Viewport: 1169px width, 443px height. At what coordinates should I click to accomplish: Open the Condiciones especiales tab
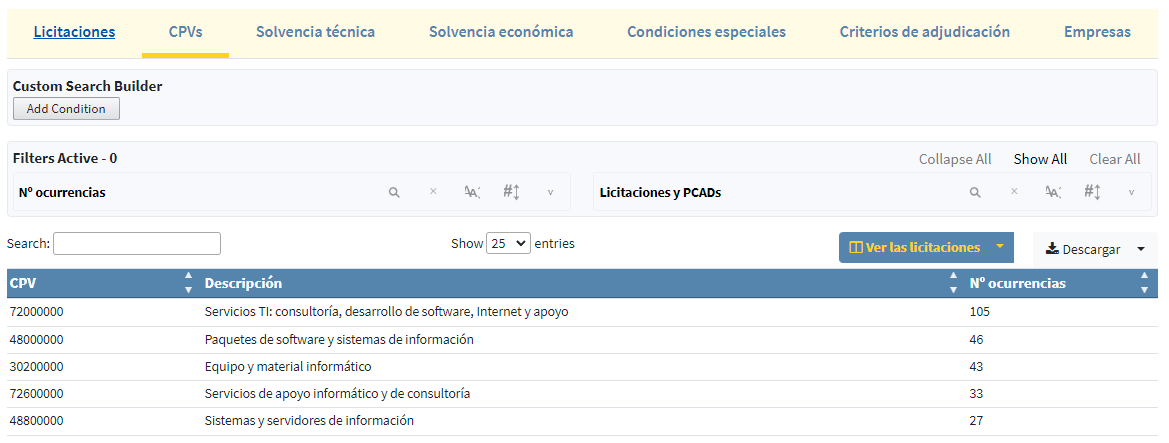(x=707, y=32)
